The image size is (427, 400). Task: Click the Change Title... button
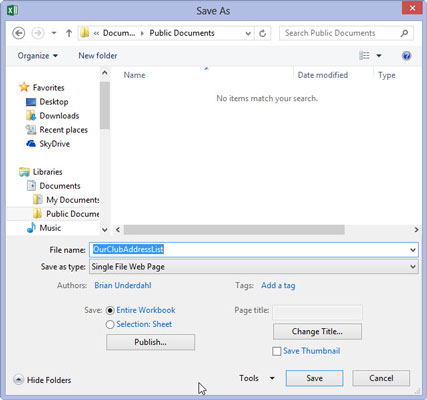pyautogui.click(x=317, y=331)
